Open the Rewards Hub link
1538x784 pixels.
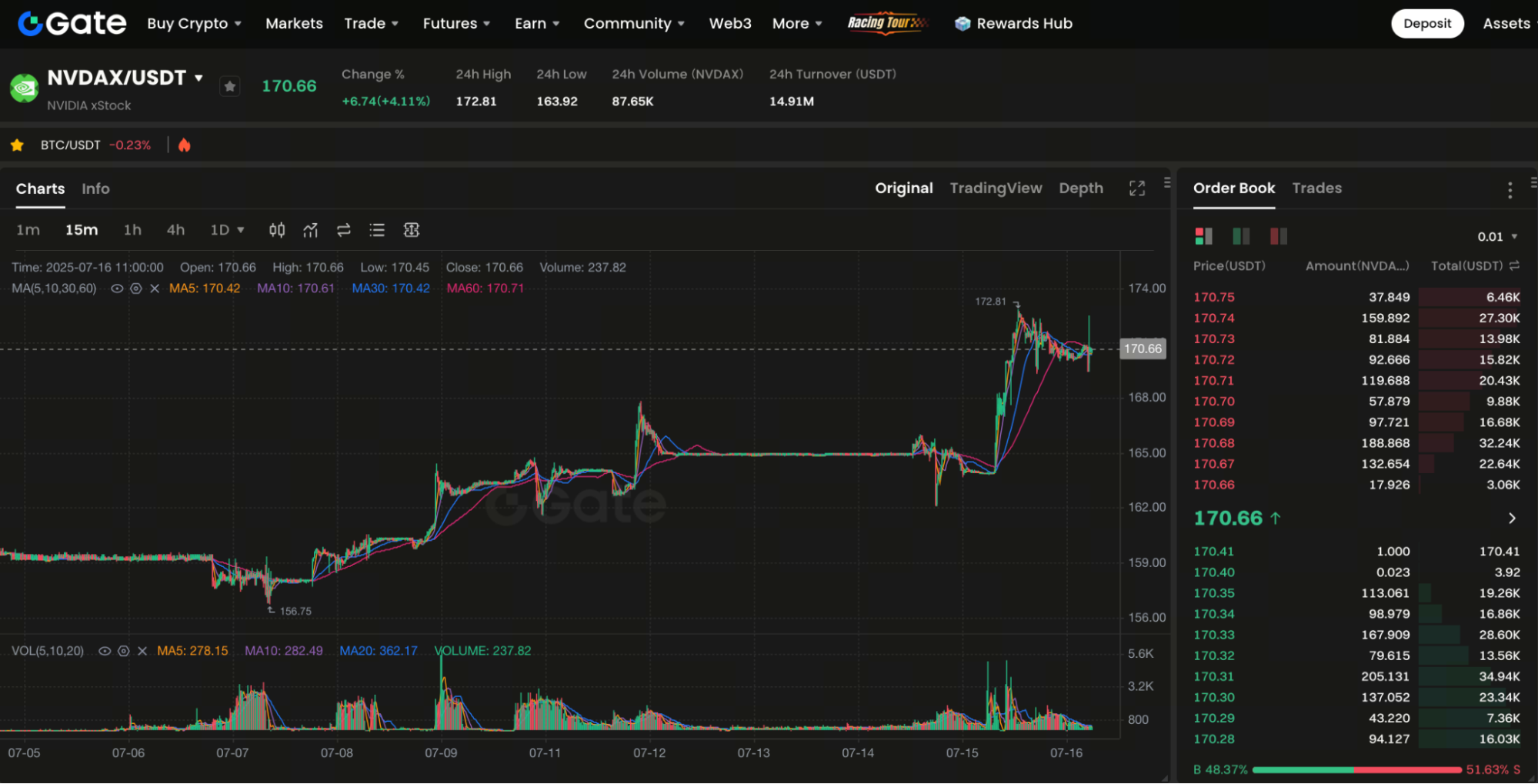(x=1024, y=24)
